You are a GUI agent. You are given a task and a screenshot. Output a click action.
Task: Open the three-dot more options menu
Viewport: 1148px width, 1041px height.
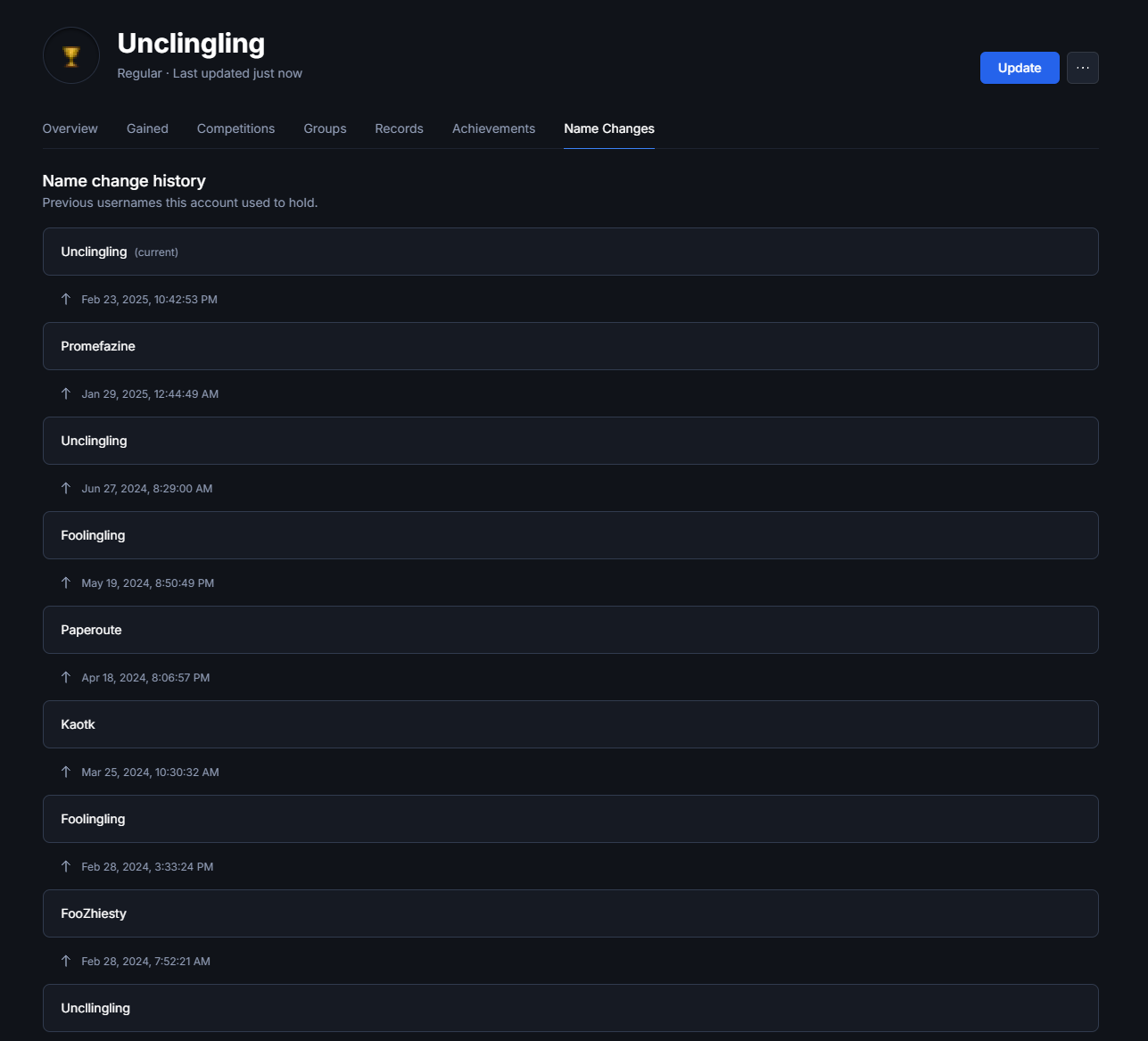pyautogui.click(x=1082, y=68)
